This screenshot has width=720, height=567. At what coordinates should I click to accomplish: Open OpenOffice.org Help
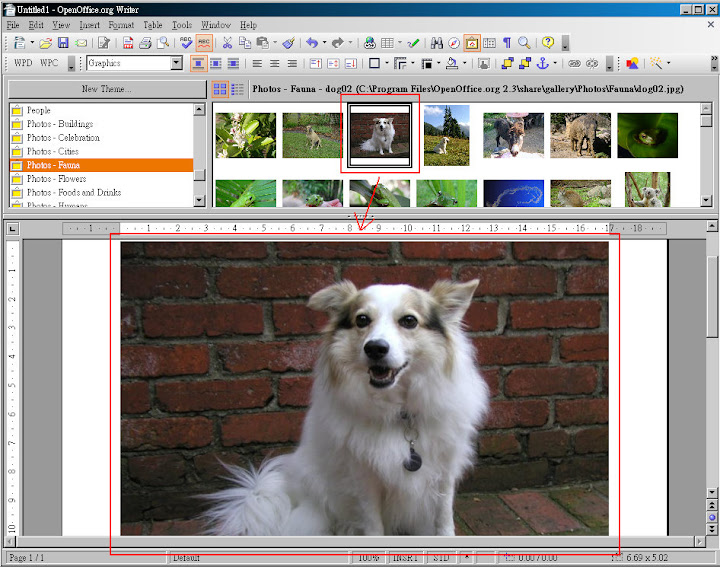(x=548, y=43)
